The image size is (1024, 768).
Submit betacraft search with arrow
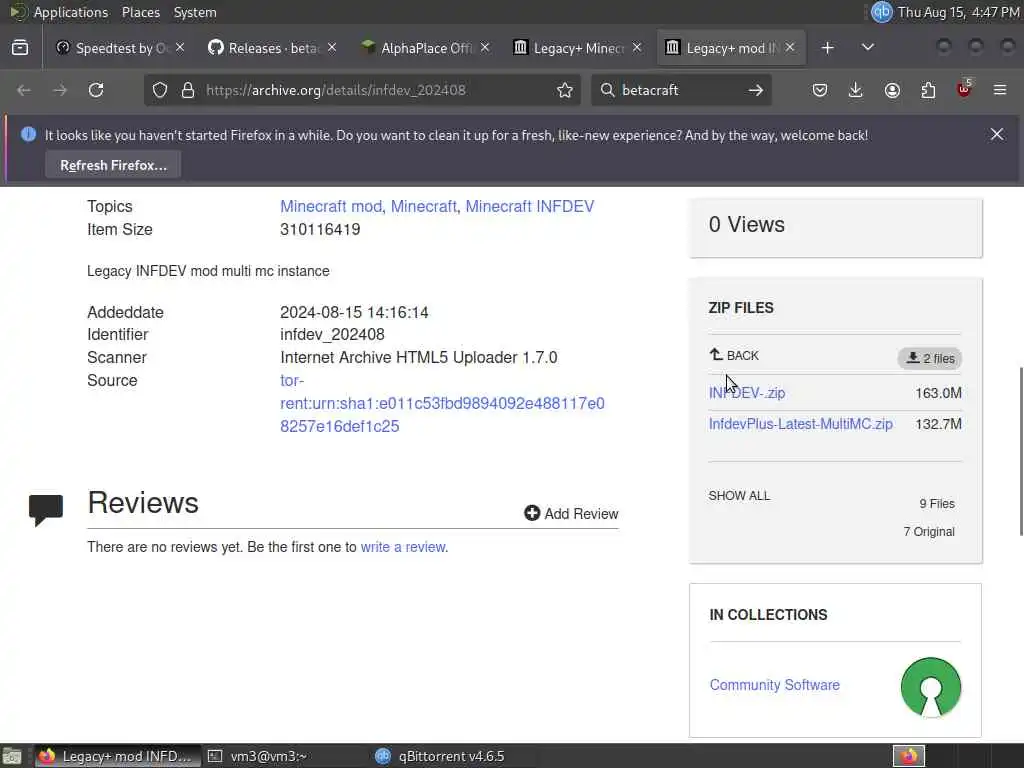[x=756, y=90]
